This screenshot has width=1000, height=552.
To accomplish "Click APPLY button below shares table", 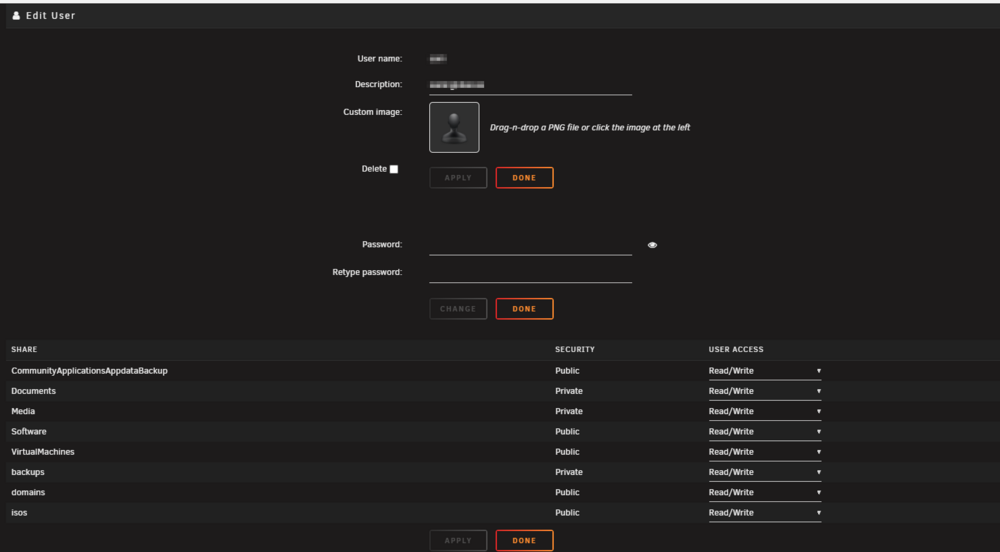I will pos(458,541).
